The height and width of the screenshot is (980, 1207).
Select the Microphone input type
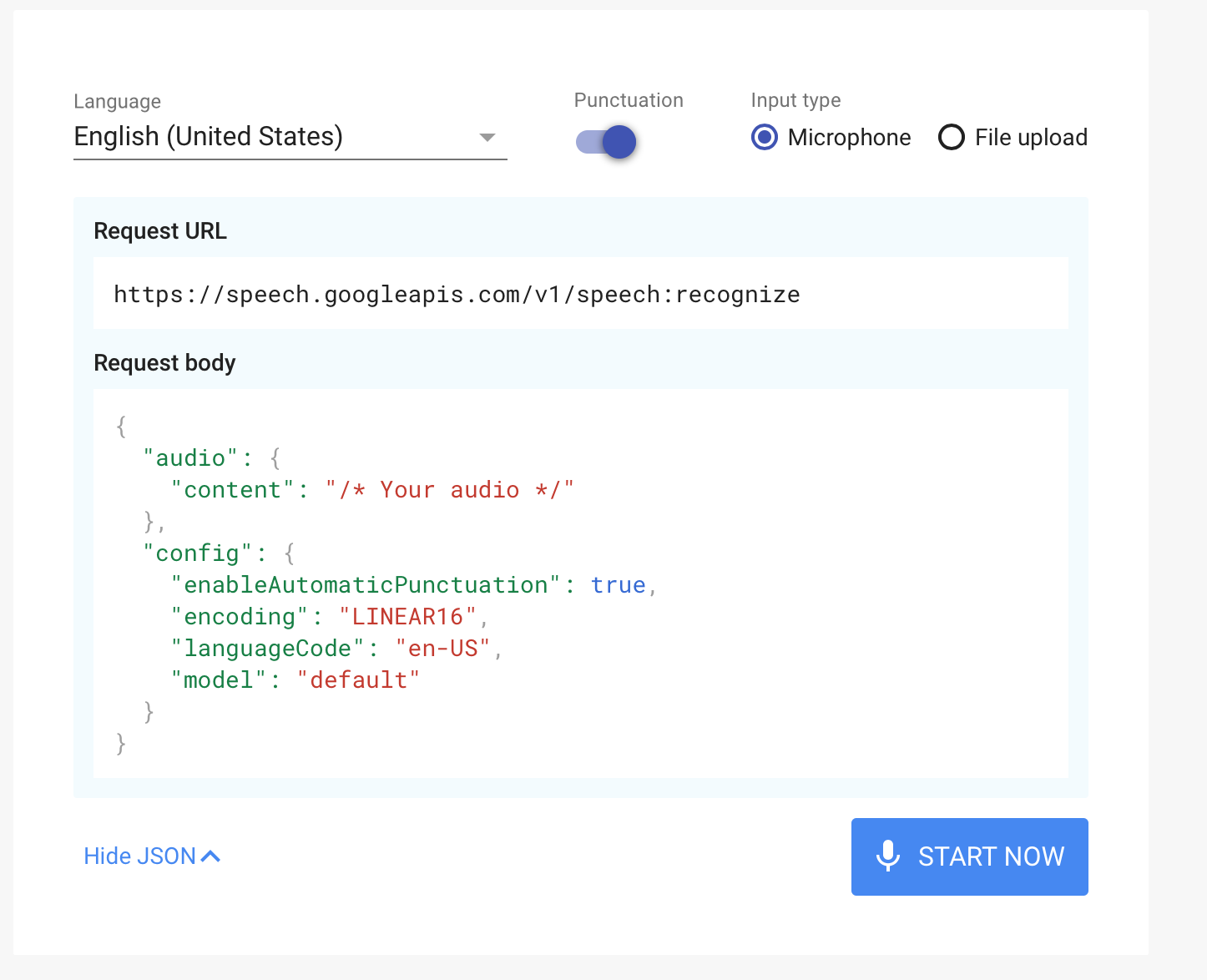tap(831, 137)
